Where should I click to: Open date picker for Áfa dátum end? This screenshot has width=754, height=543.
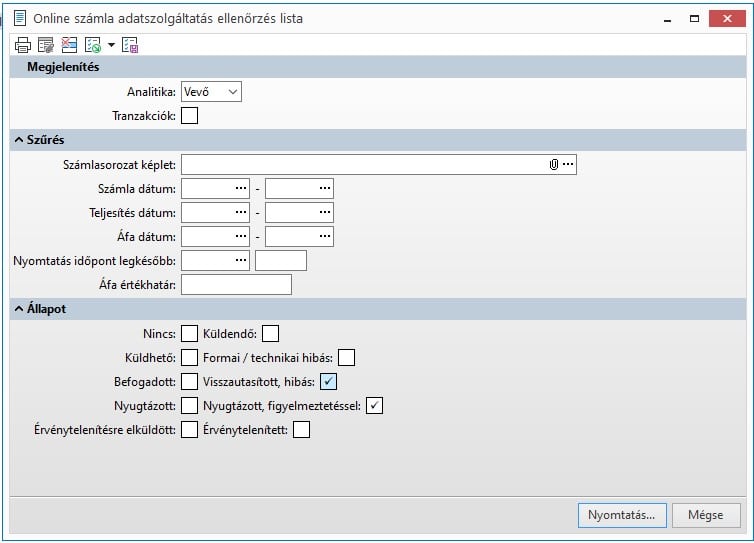pyautogui.click(x=325, y=236)
